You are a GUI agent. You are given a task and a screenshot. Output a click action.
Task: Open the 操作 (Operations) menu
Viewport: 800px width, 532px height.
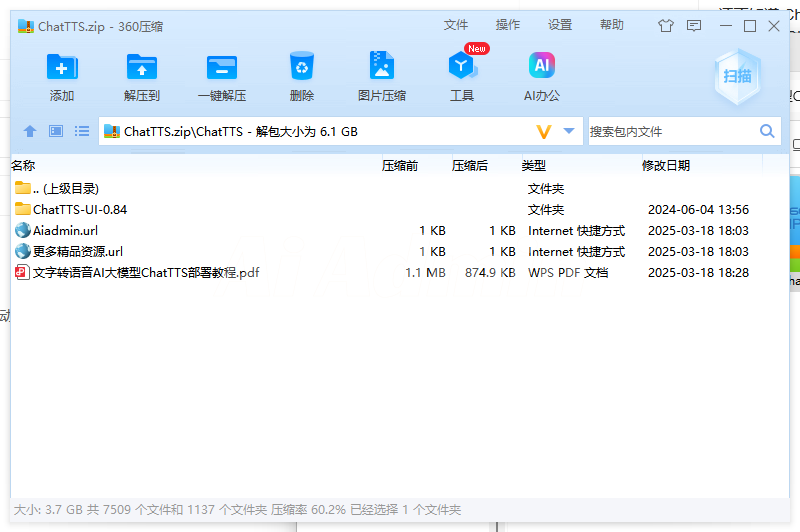click(x=508, y=25)
